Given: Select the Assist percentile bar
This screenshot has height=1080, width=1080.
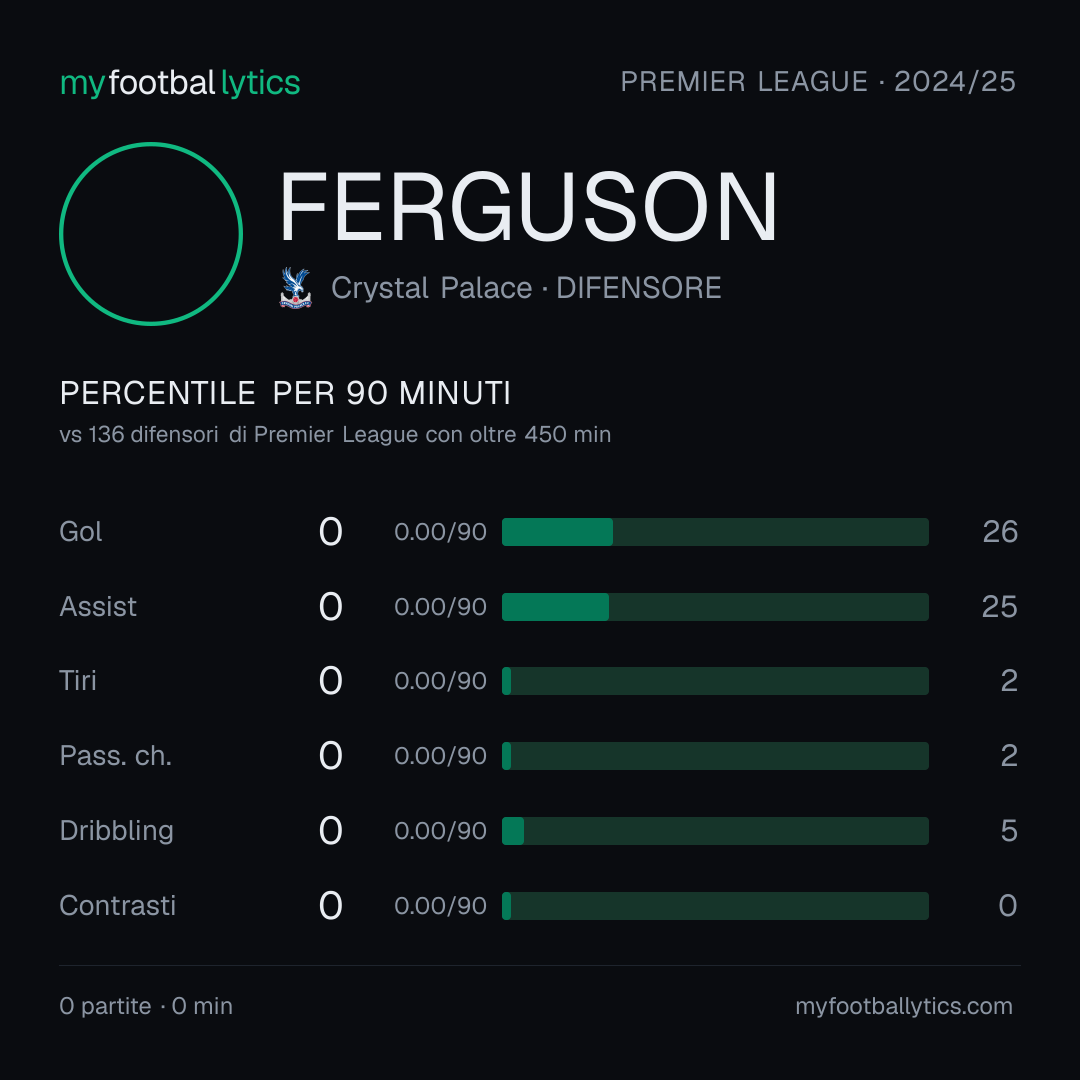Looking at the screenshot, I should click(x=715, y=607).
